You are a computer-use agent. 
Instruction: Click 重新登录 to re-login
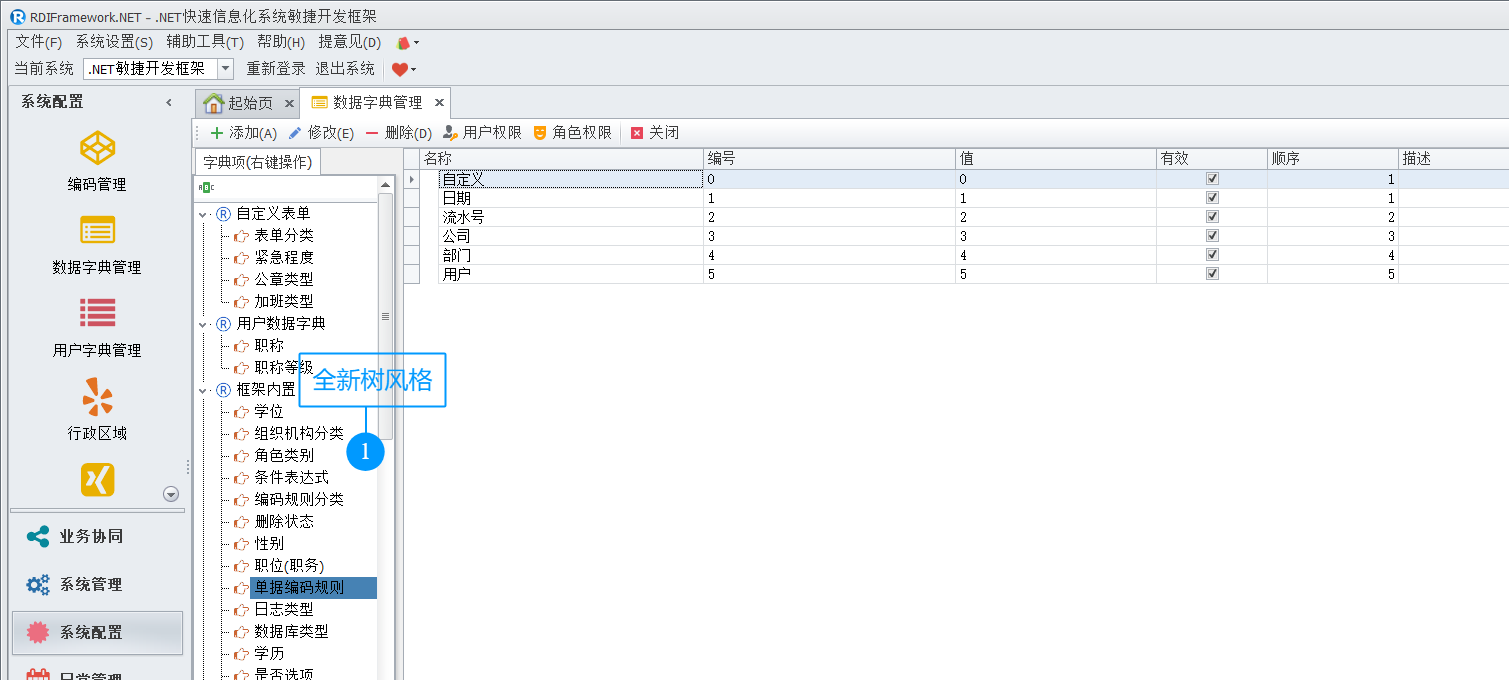[275, 69]
